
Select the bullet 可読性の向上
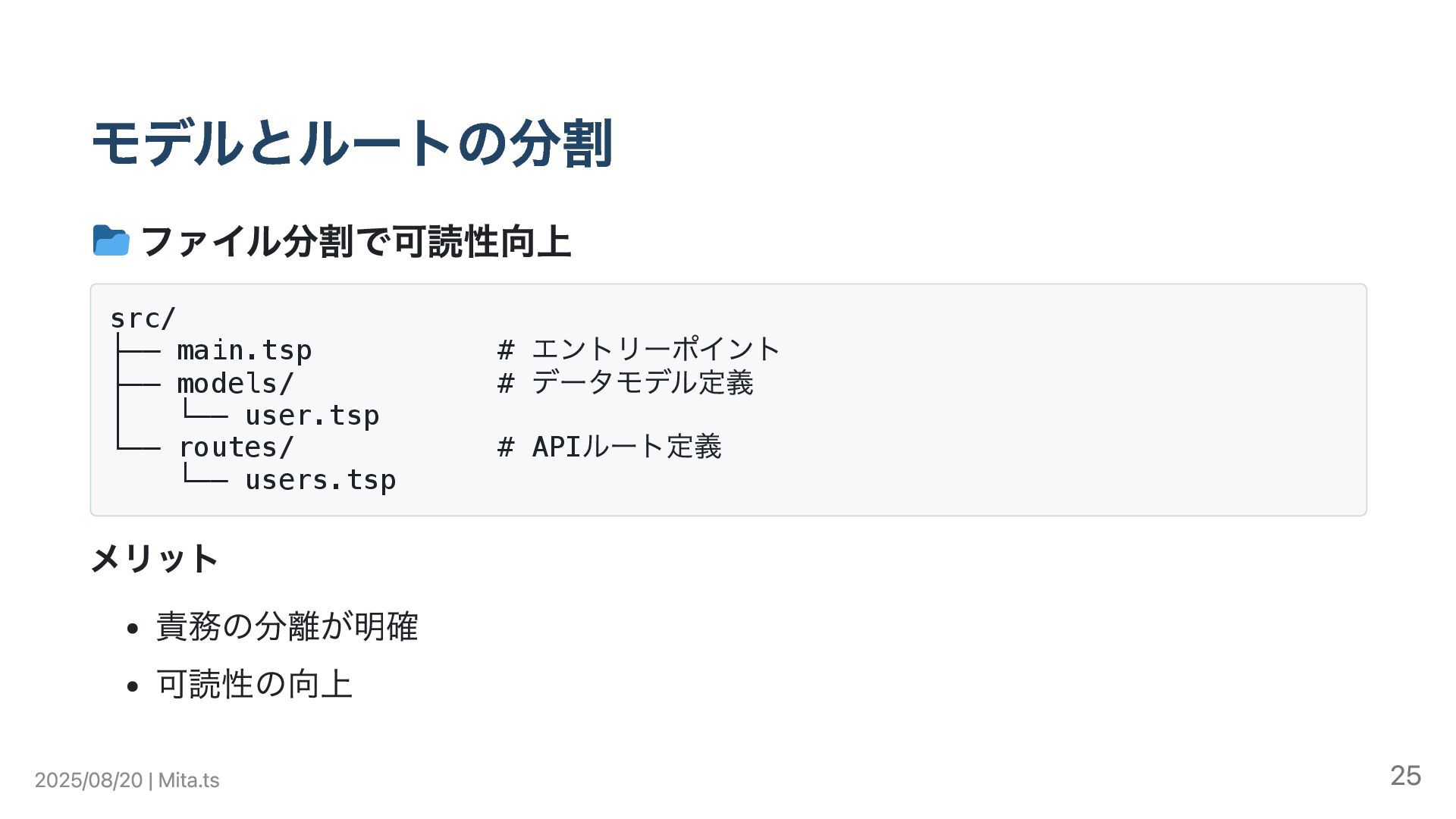(x=254, y=684)
